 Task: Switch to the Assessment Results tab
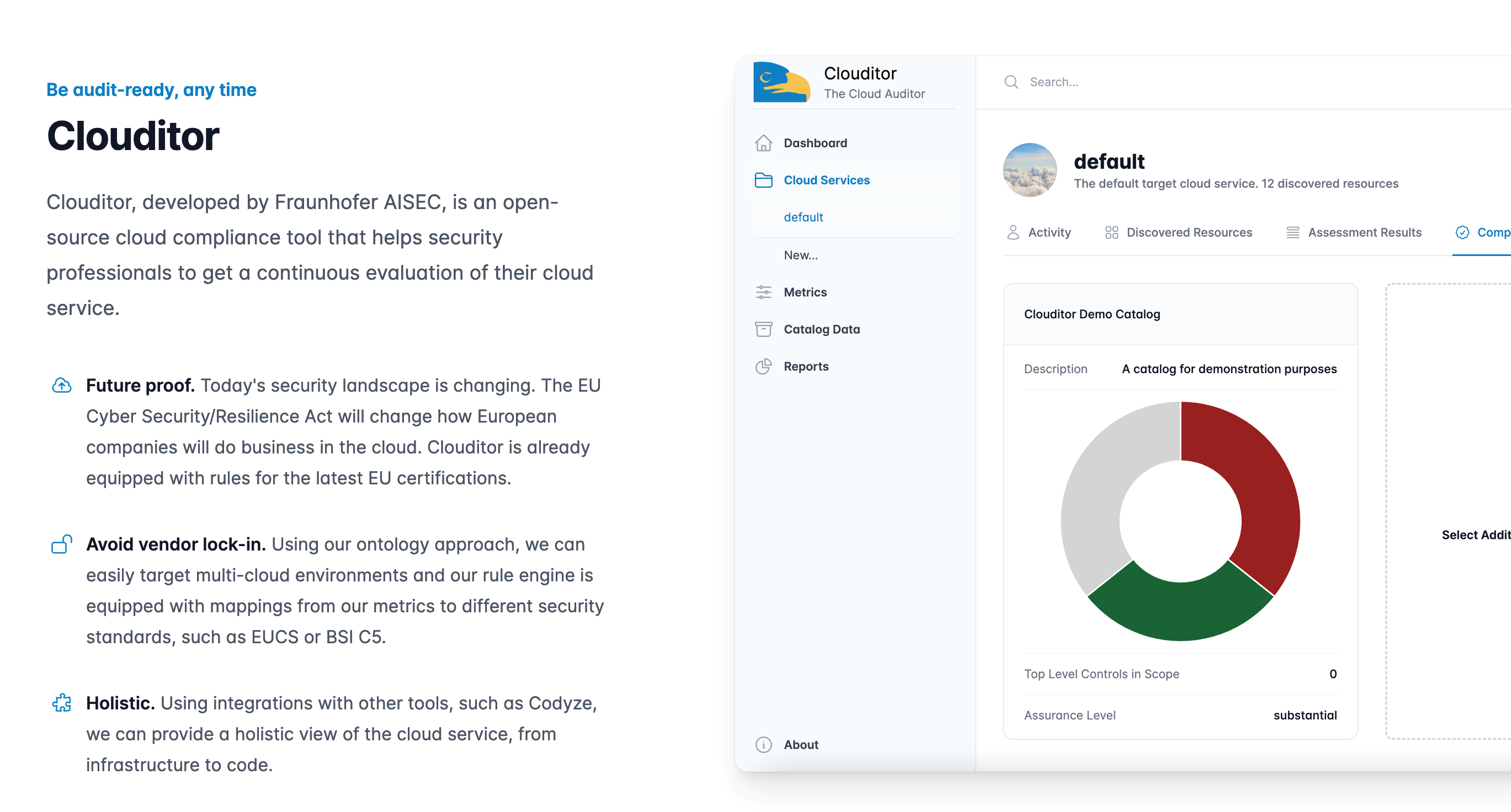point(1354,232)
